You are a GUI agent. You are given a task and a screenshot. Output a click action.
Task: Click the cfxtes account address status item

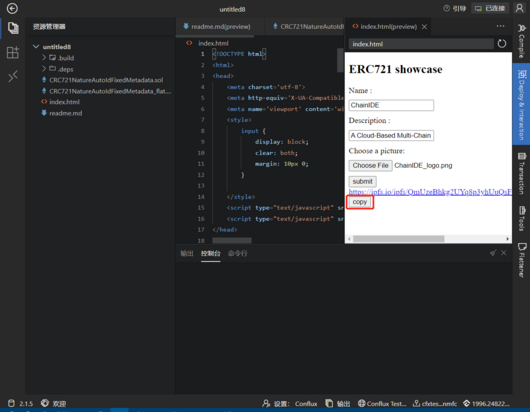point(435,403)
